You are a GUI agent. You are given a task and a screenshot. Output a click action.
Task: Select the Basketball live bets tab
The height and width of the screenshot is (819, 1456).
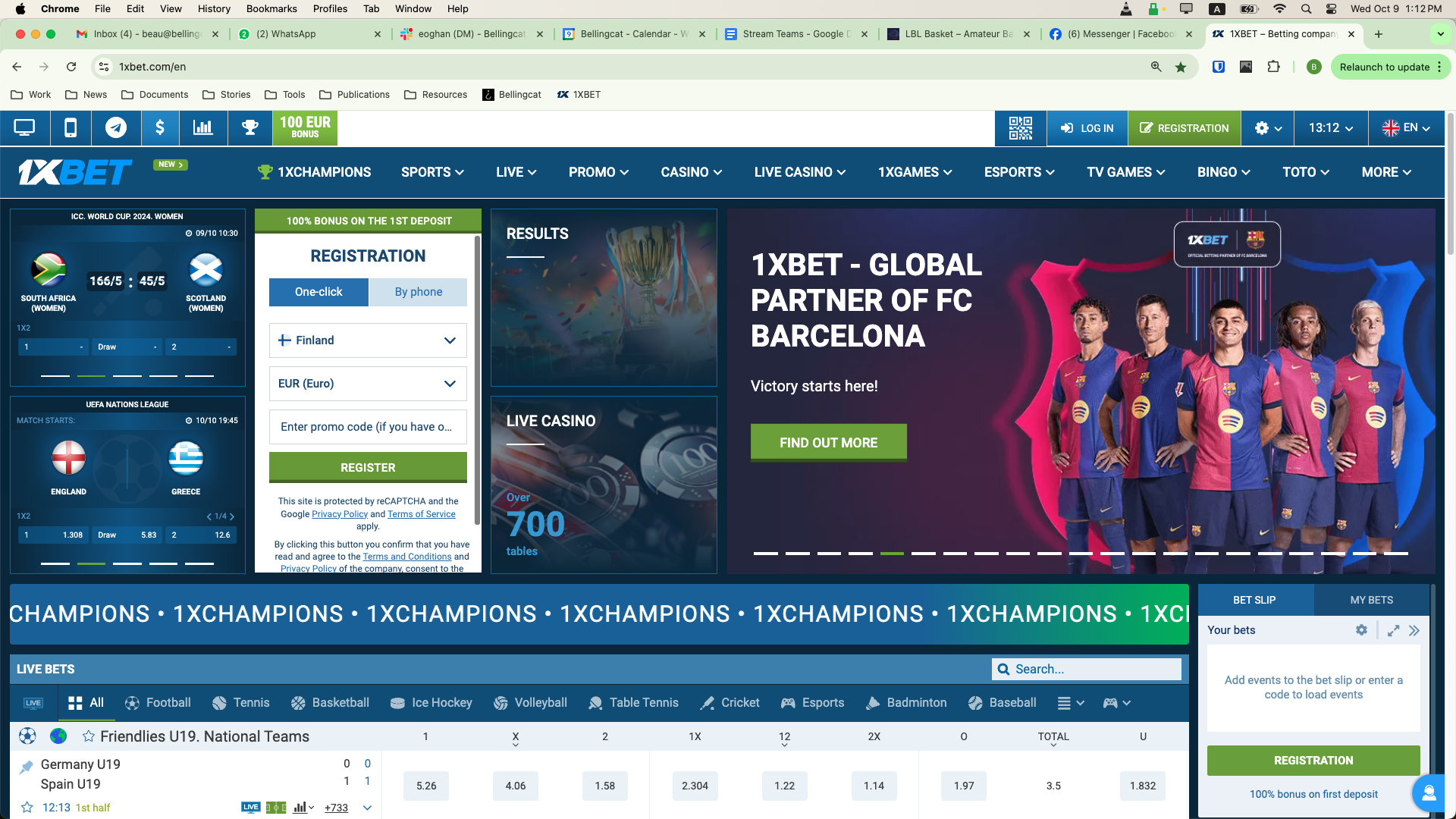330,703
